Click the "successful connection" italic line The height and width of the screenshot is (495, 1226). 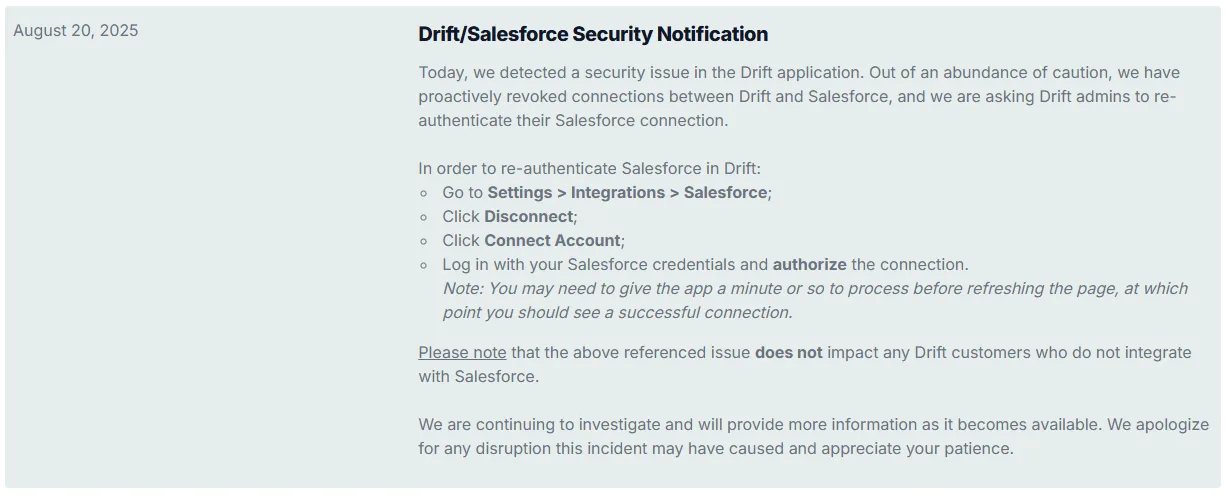tap(617, 313)
